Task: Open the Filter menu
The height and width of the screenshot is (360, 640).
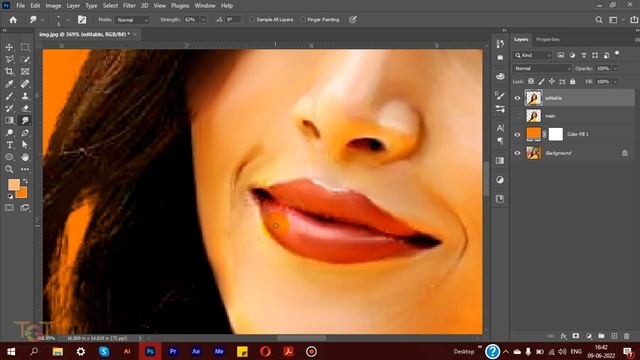Action: click(129, 6)
